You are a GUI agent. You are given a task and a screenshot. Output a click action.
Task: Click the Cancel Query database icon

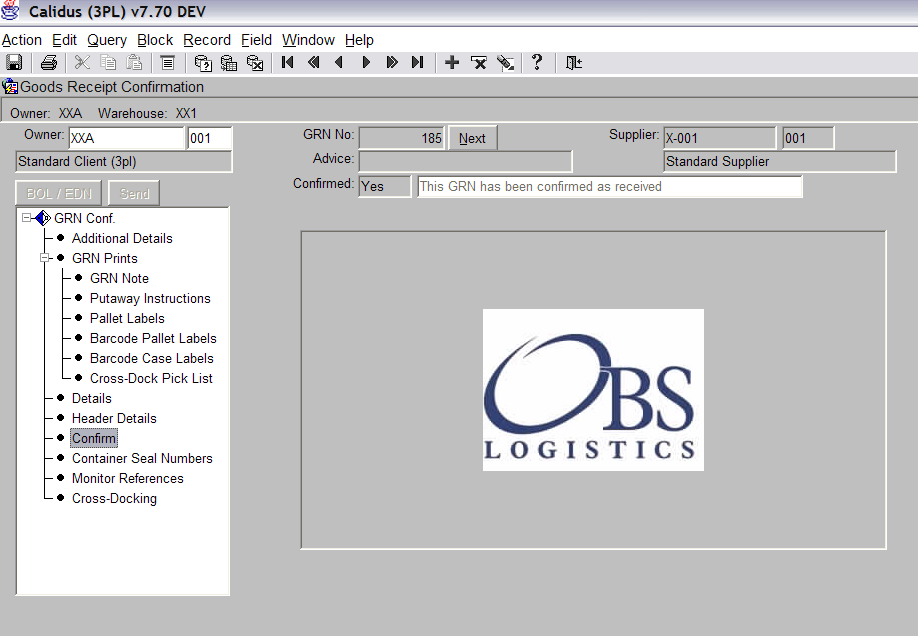[x=255, y=62]
